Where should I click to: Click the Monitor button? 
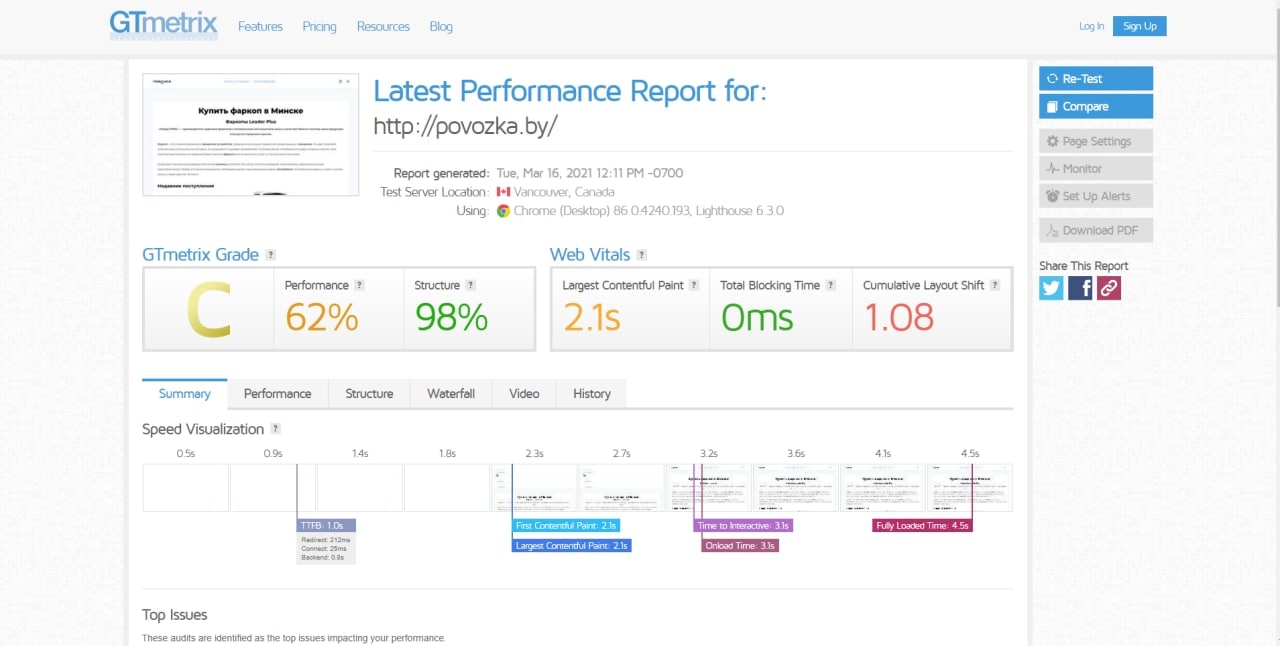click(x=1096, y=168)
